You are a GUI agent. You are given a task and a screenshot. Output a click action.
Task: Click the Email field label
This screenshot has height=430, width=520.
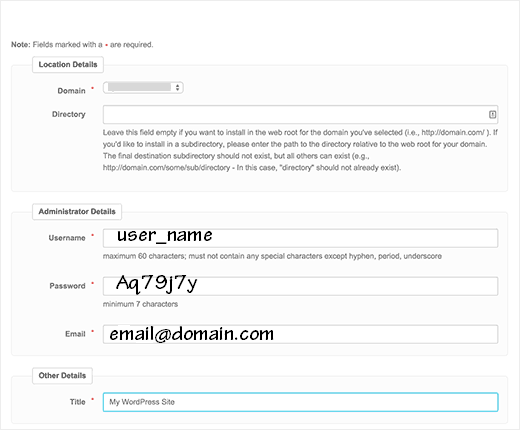point(75,334)
